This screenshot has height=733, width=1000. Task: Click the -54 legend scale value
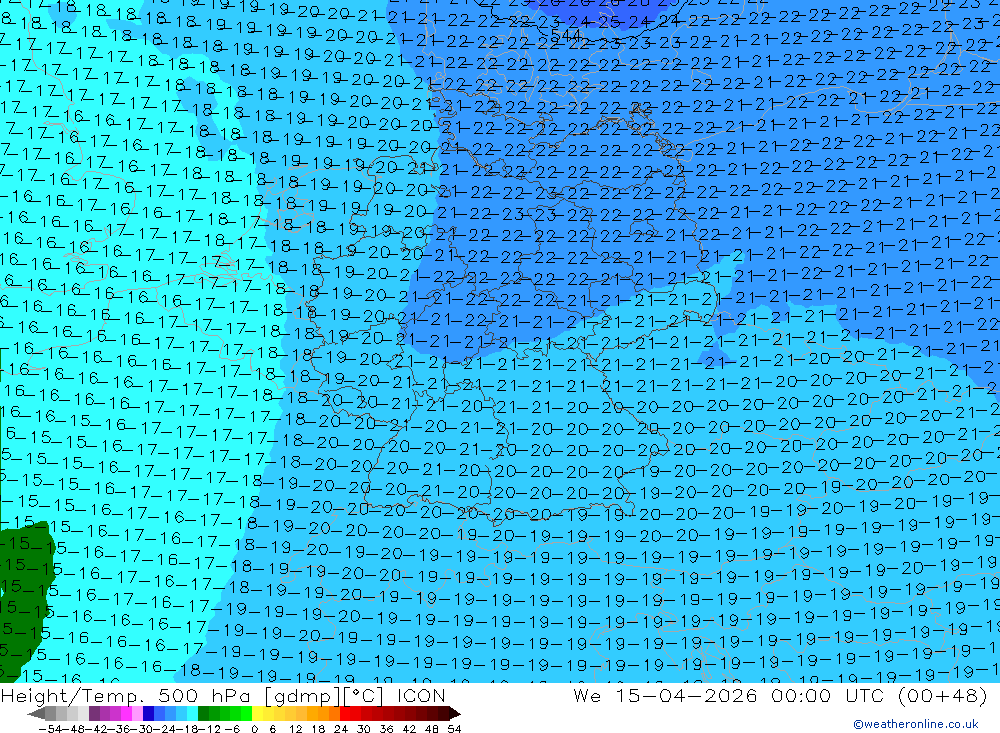tap(48, 729)
